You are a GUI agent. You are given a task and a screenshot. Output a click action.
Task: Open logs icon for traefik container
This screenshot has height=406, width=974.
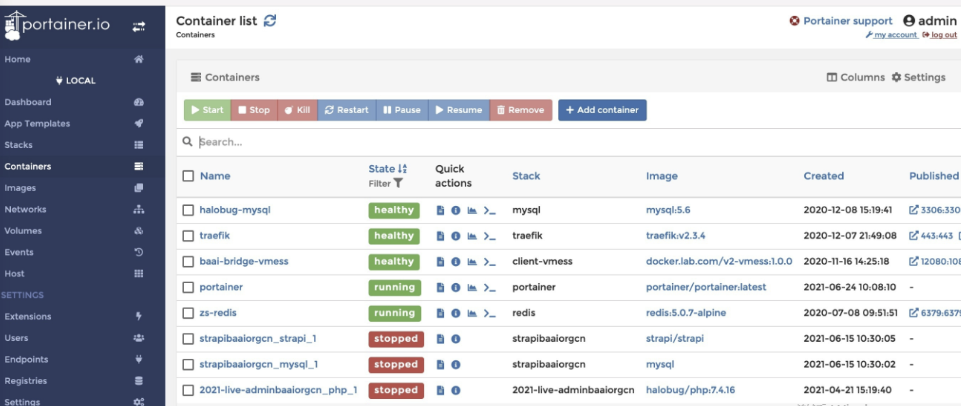tap(440, 236)
